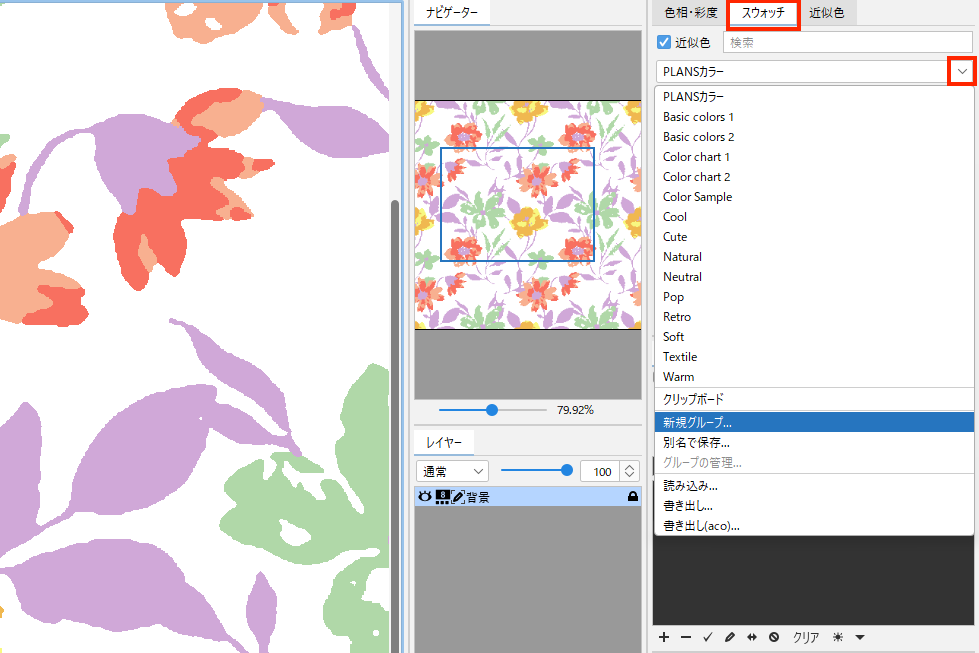Select the レイヤー panel tab
The width and height of the screenshot is (979, 653).
444,442
